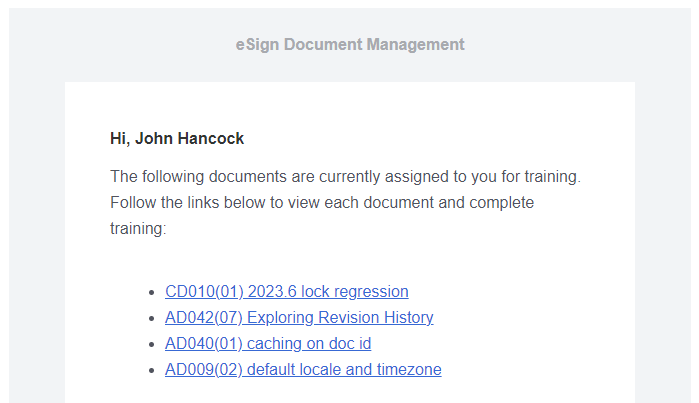Click the bullet point beside the AD040(01) link
Screen dimensions: 699x403
tap(152, 345)
